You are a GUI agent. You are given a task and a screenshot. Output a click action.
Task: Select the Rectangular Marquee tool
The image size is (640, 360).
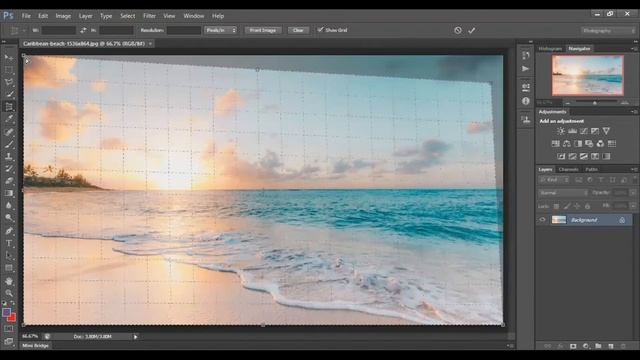coord(9,70)
